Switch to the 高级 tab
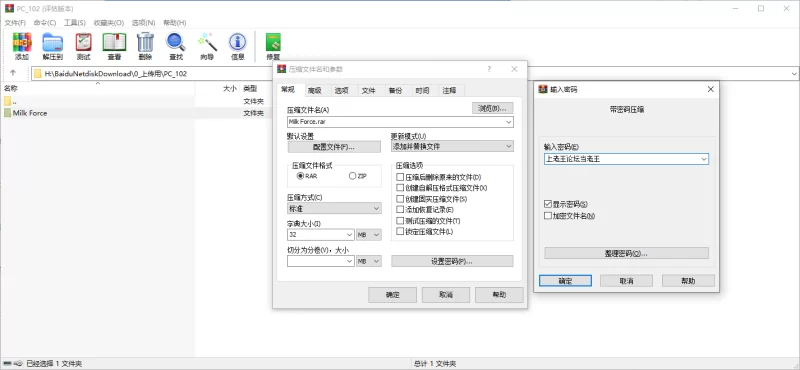The width and height of the screenshot is (800, 370). 315,91
